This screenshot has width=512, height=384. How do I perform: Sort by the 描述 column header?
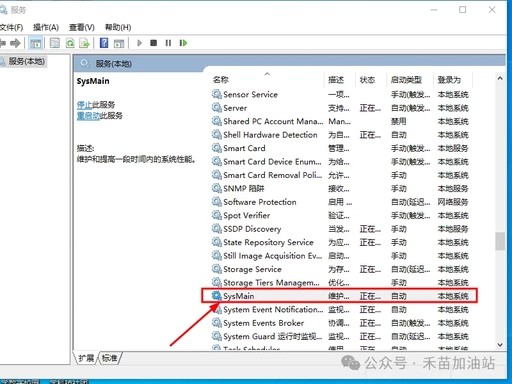(x=336, y=80)
